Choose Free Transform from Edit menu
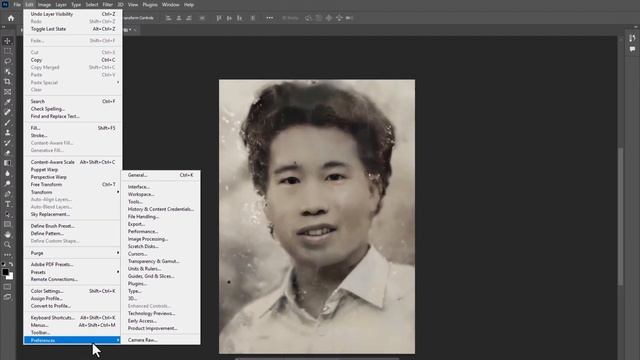 [x=73, y=184]
